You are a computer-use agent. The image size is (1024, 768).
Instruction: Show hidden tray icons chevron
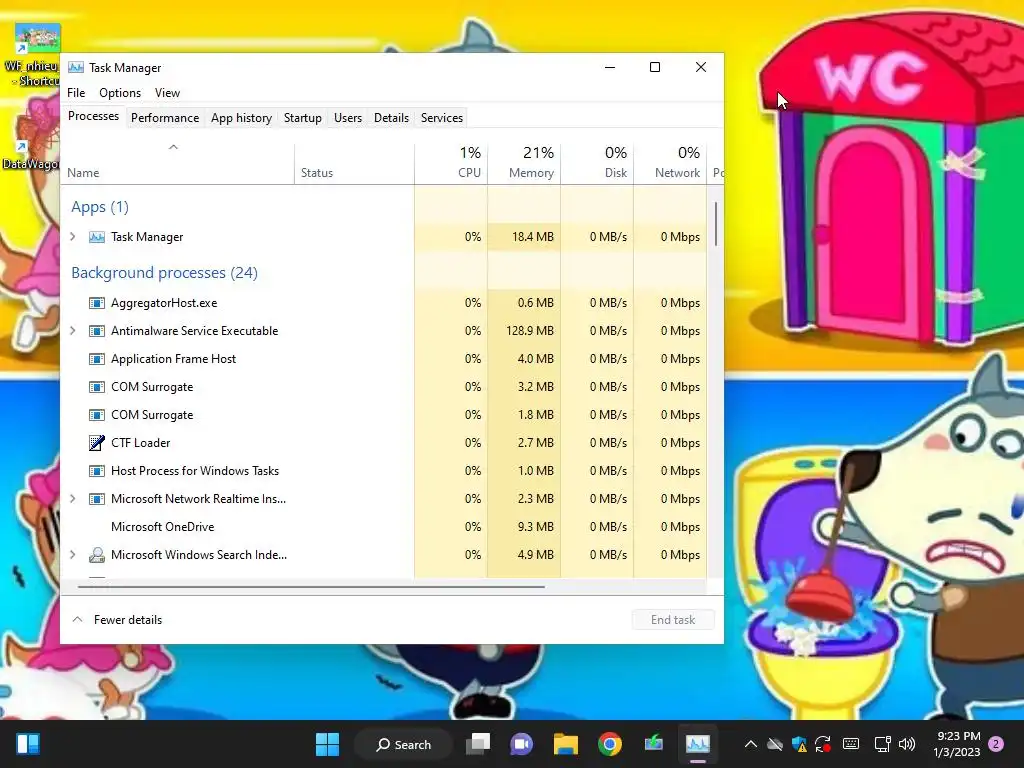[x=751, y=744]
